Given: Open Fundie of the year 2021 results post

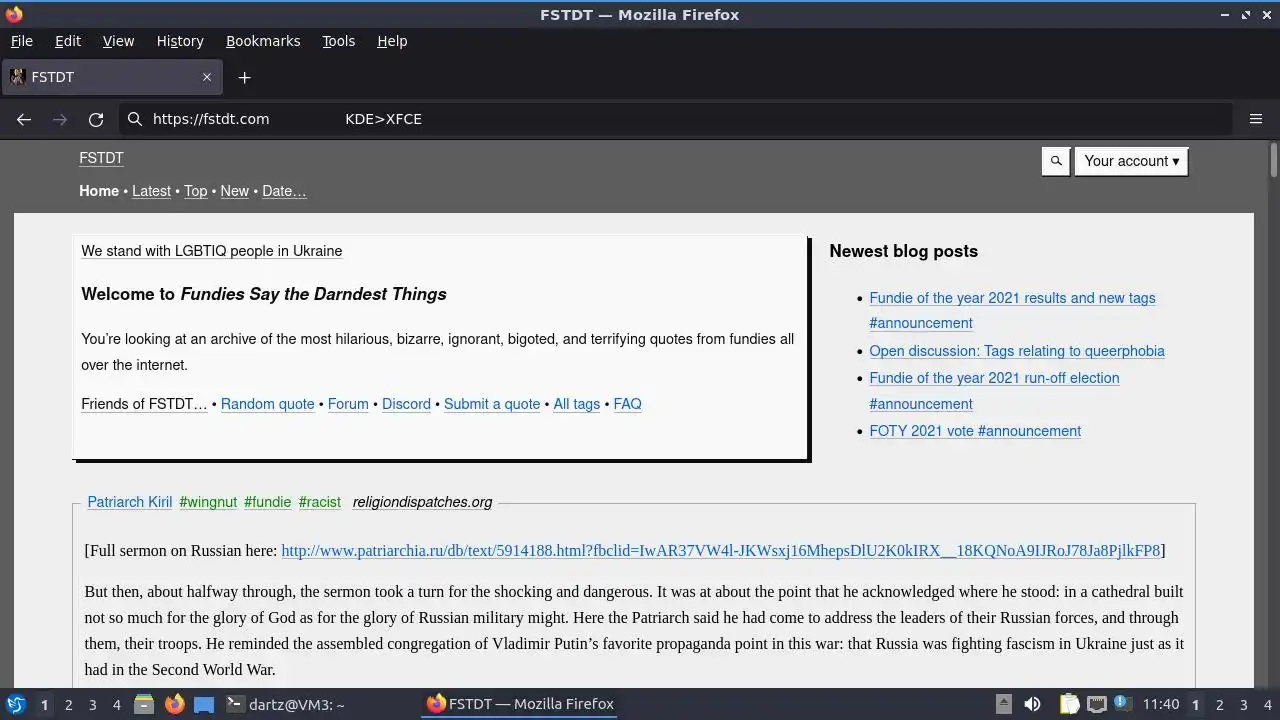Looking at the screenshot, I should [1012, 298].
